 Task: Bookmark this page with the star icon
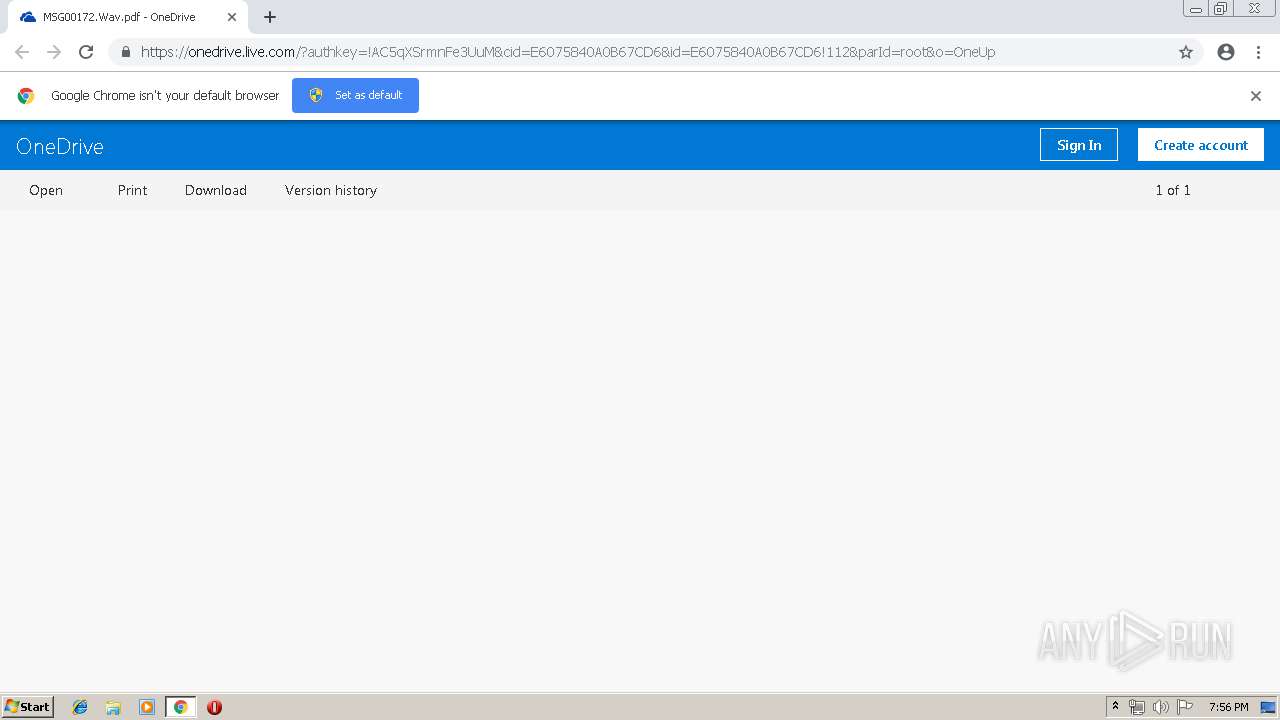(1186, 52)
